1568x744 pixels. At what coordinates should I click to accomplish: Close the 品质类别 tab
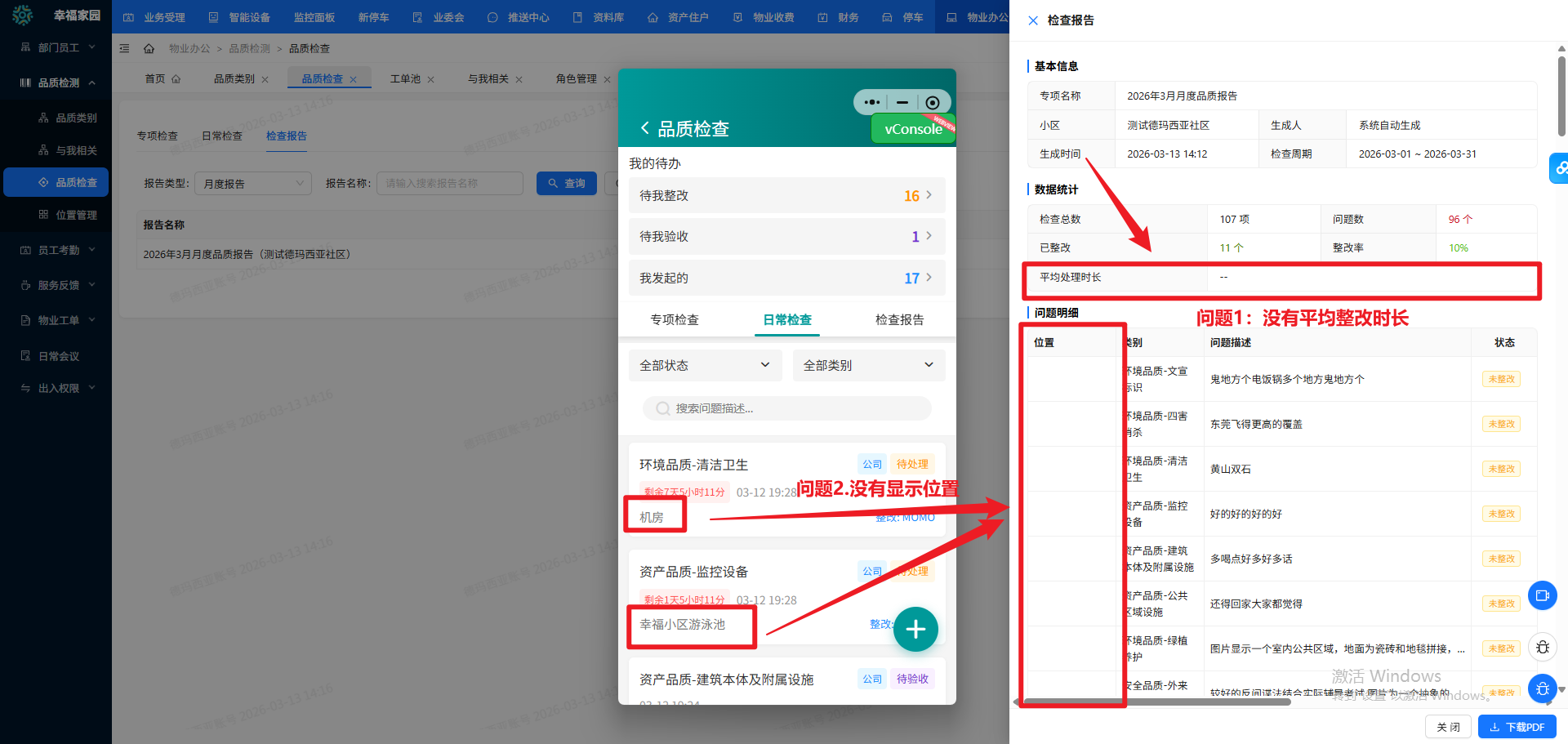coord(265,80)
